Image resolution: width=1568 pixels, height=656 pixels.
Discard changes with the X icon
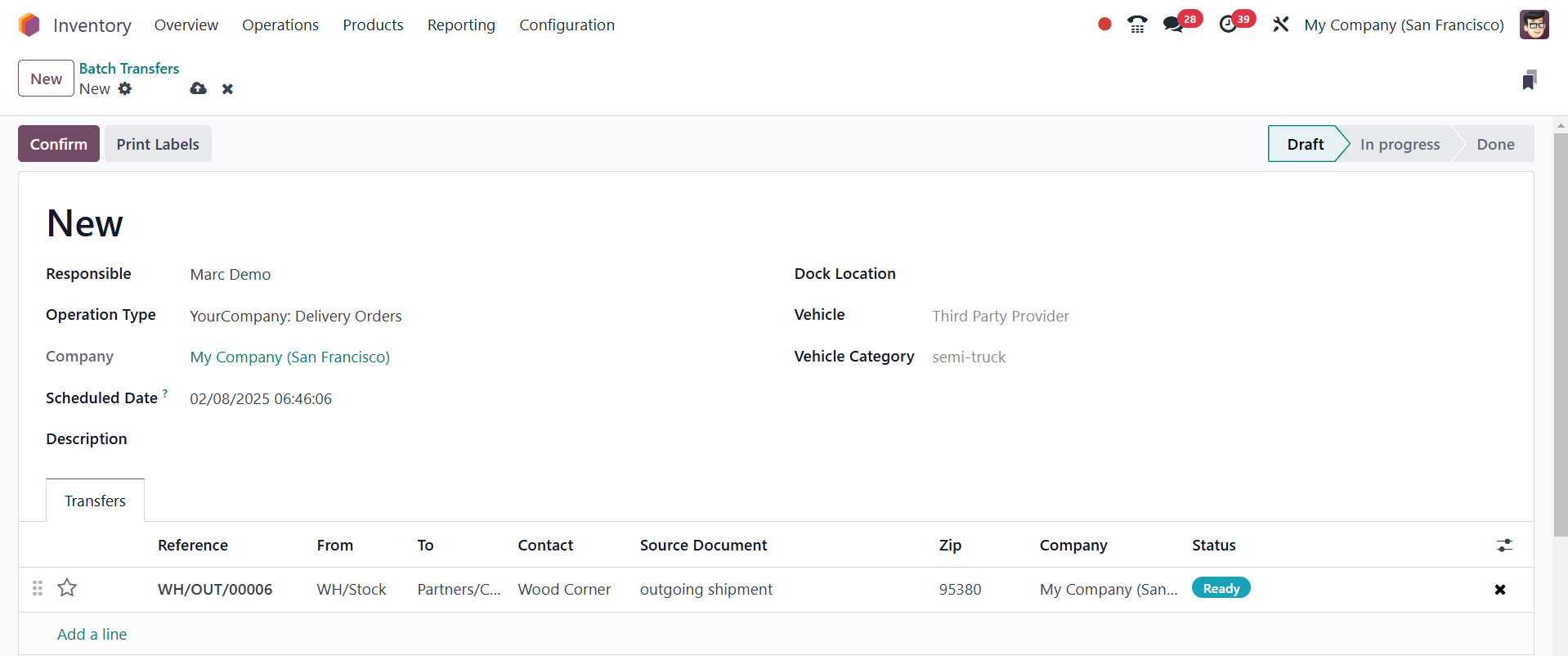tap(227, 88)
